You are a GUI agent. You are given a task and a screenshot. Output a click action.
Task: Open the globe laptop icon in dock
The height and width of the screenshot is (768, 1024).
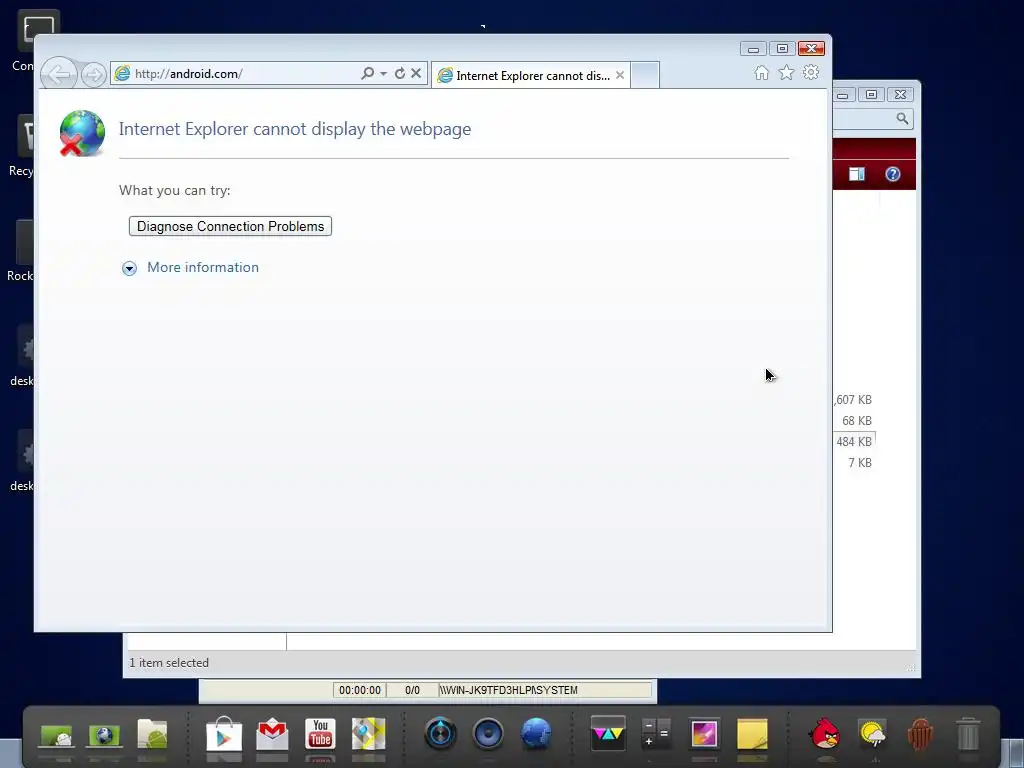(104, 736)
